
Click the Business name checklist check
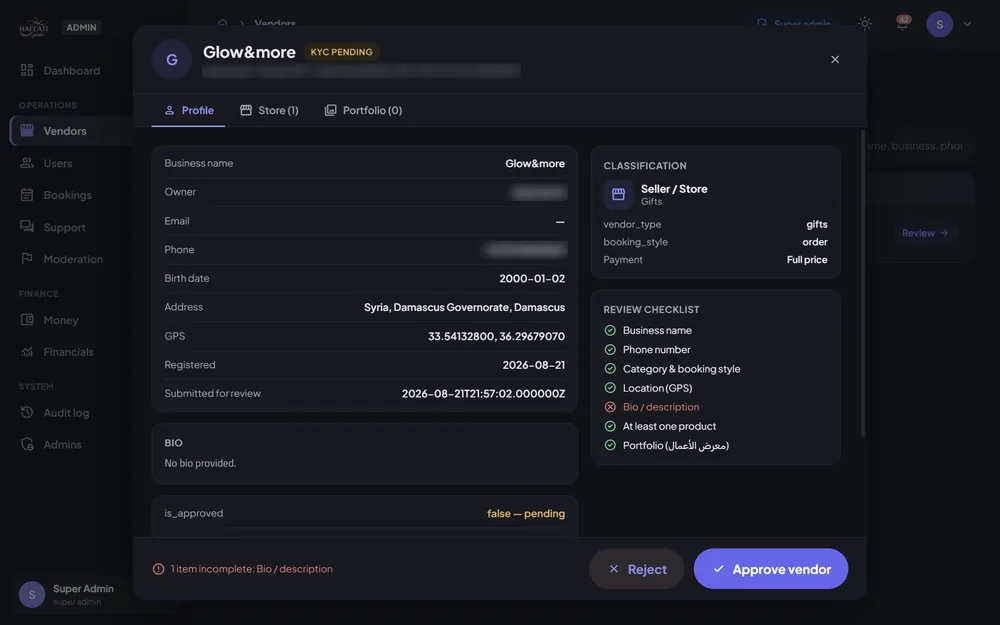610,330
